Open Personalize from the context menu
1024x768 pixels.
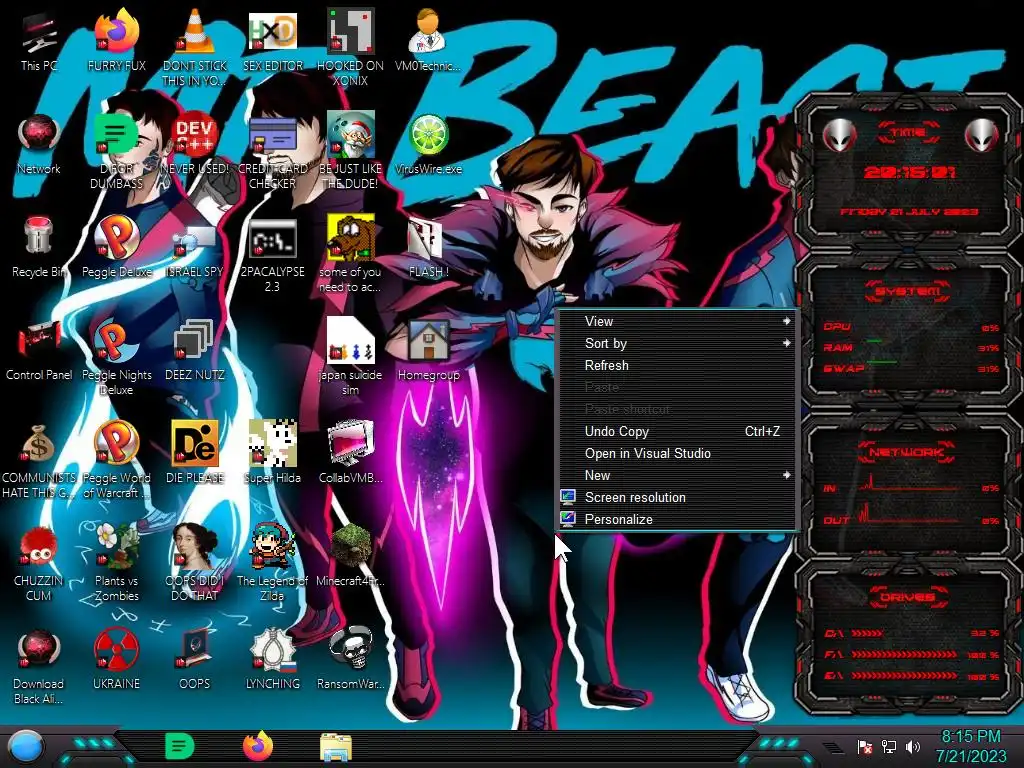click(x=677, y=519)
